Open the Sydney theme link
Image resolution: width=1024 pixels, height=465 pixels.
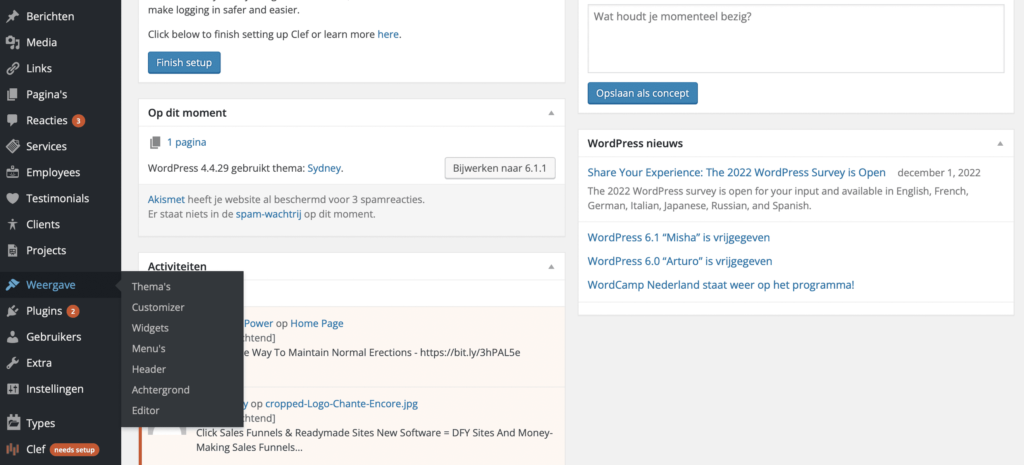pos(324,168)
